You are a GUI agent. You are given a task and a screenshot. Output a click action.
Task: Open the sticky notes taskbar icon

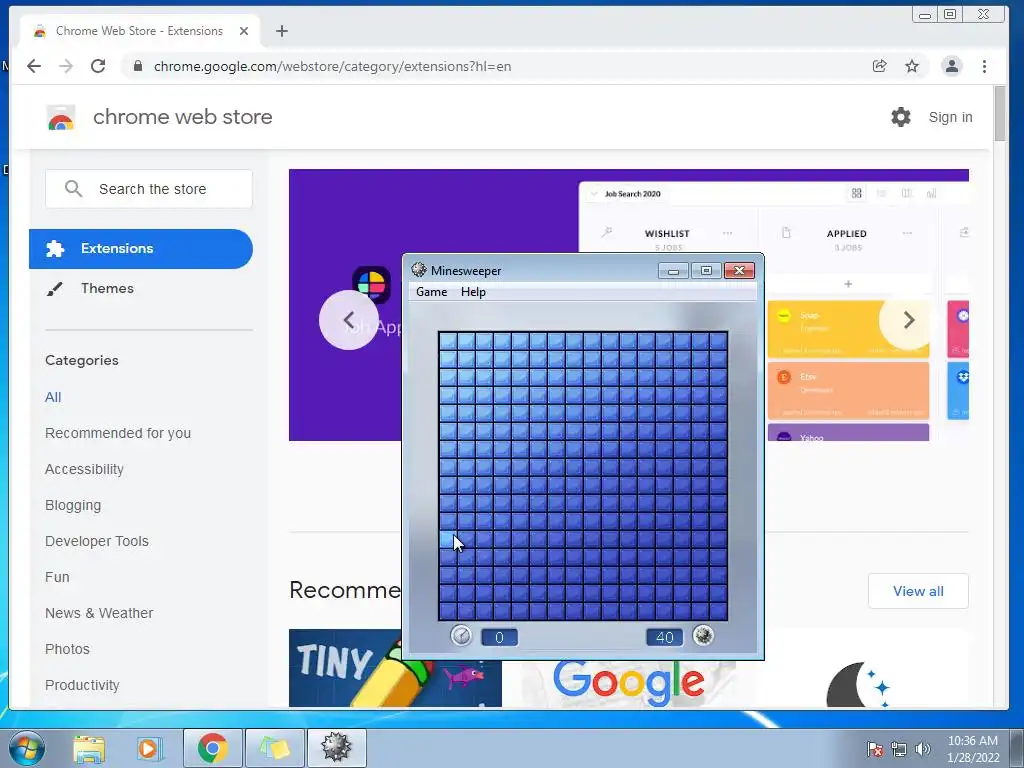[274, 748]
